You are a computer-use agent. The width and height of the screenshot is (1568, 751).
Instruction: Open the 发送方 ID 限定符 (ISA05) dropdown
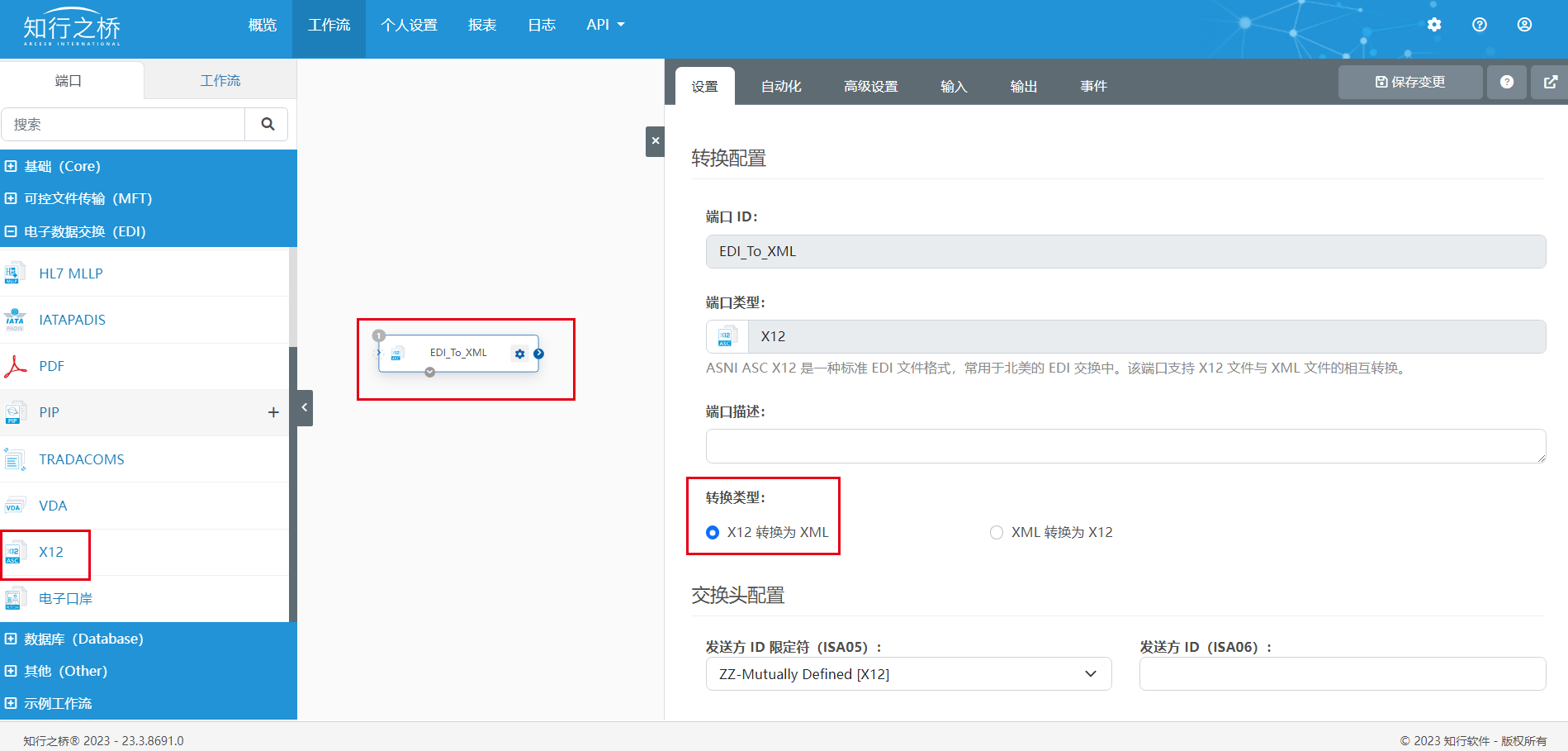pos(908,674)
